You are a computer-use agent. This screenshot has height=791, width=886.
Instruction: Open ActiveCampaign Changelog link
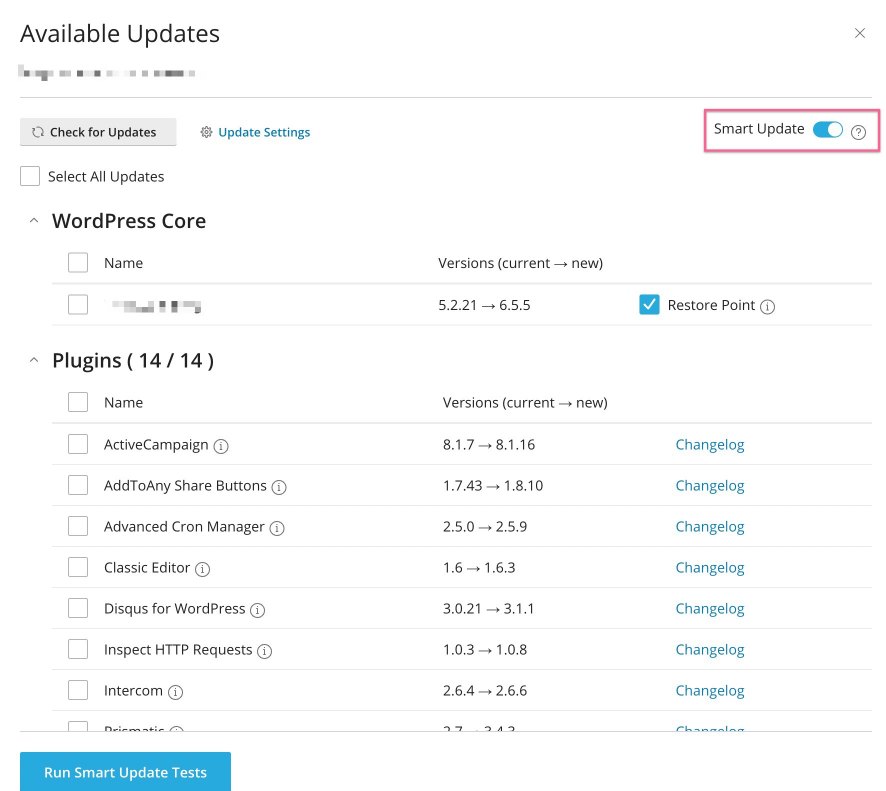[x=710, y=445]
